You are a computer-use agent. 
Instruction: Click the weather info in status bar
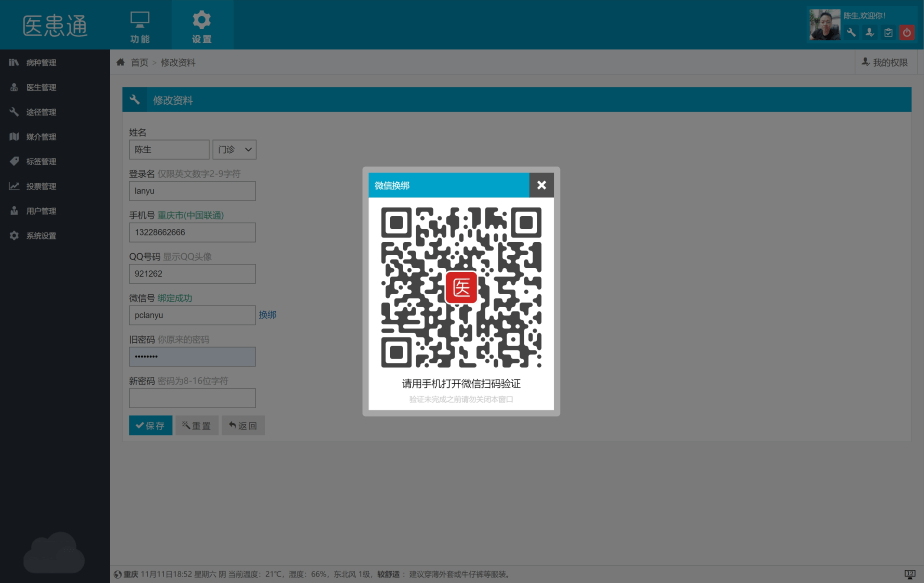point(316,574)
